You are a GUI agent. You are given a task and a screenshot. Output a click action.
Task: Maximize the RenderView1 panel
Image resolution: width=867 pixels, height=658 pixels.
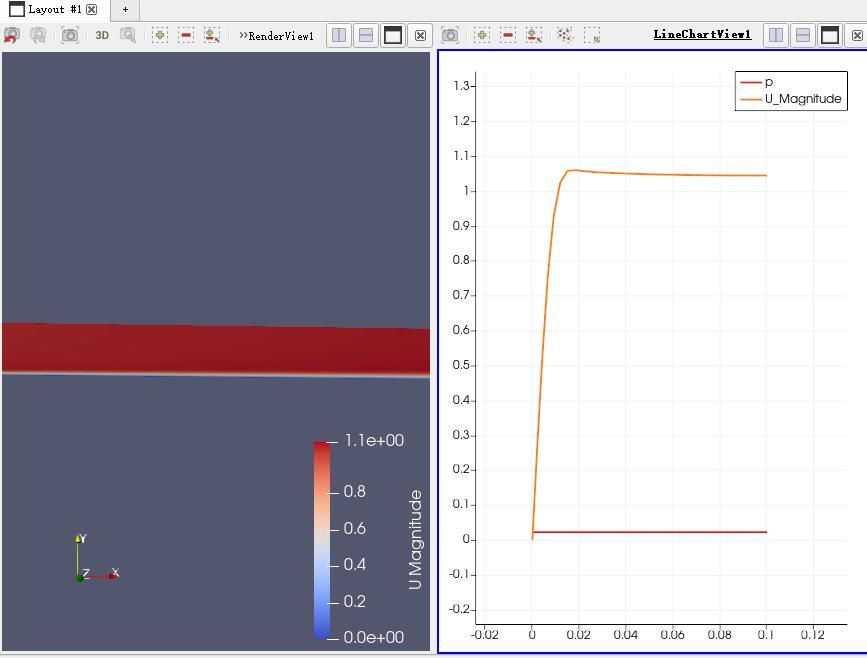(x=393, y=35)
